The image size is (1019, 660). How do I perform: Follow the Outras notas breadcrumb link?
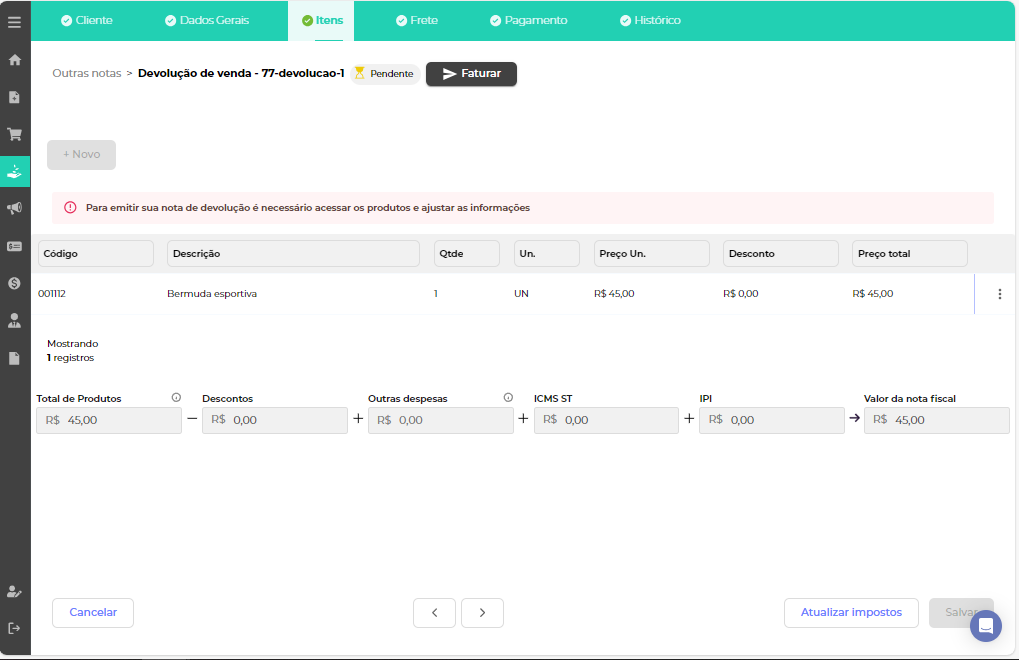click(x=86, y=74)
